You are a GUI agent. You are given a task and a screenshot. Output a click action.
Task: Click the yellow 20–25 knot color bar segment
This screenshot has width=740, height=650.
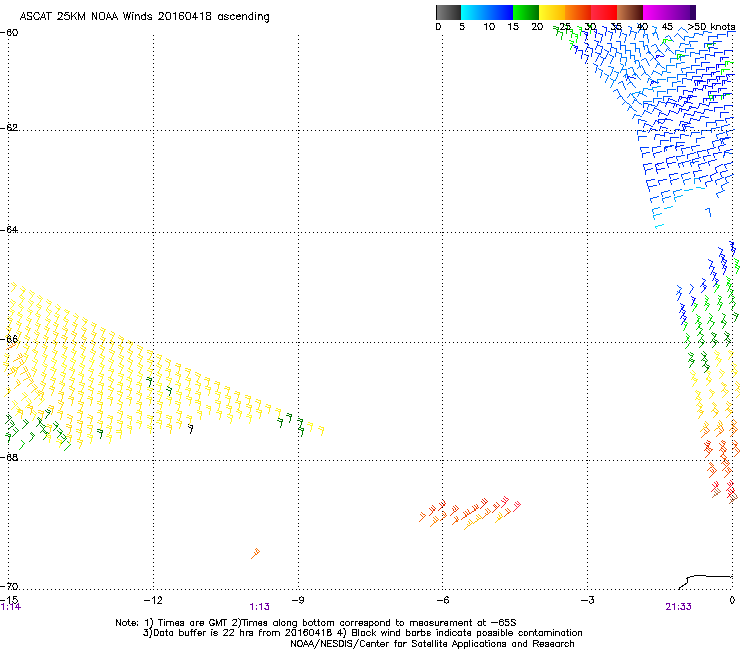552,12
